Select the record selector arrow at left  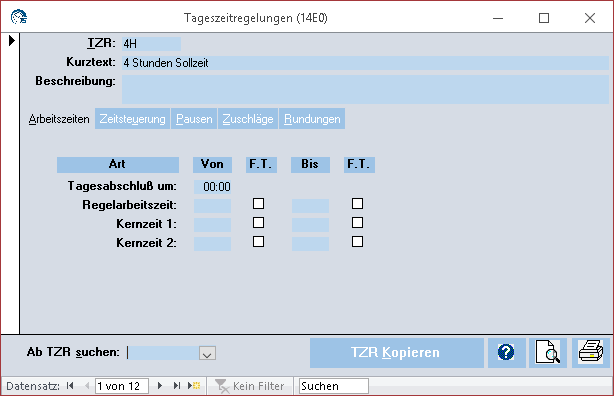pyautogui.click(x=11, y=40)
